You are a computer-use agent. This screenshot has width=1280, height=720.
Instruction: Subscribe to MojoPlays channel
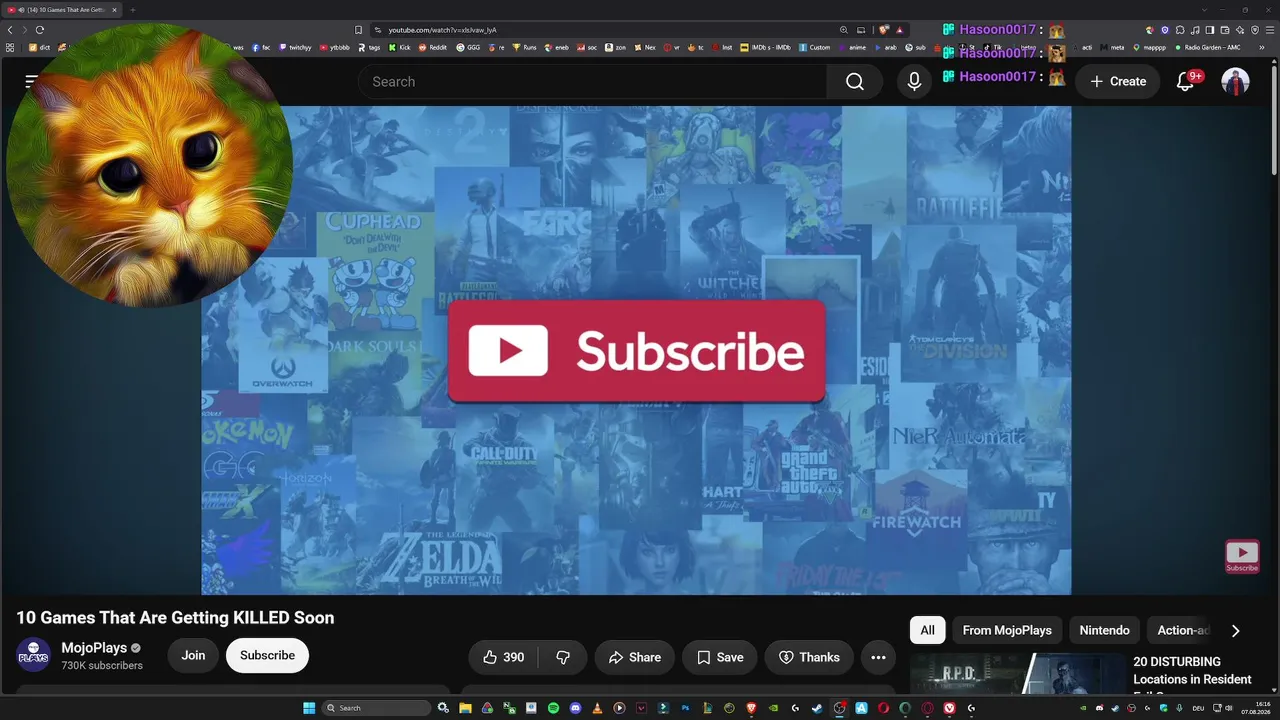267,655
